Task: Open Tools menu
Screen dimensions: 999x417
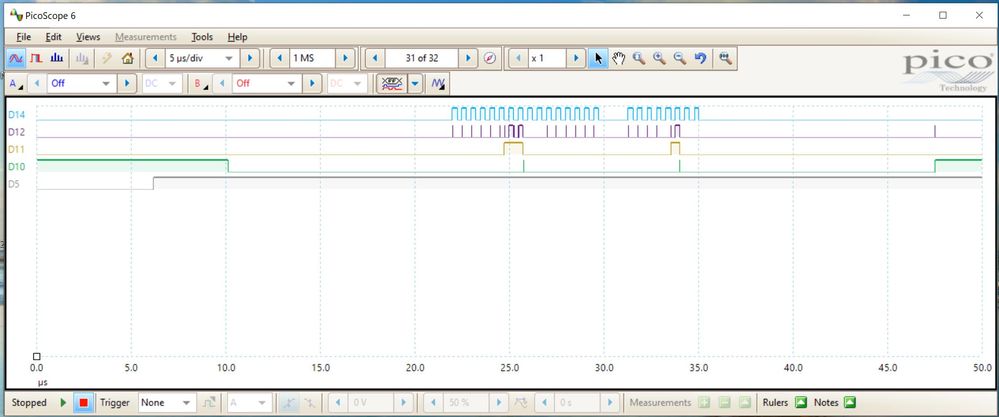Action: (x=203, y=37)
